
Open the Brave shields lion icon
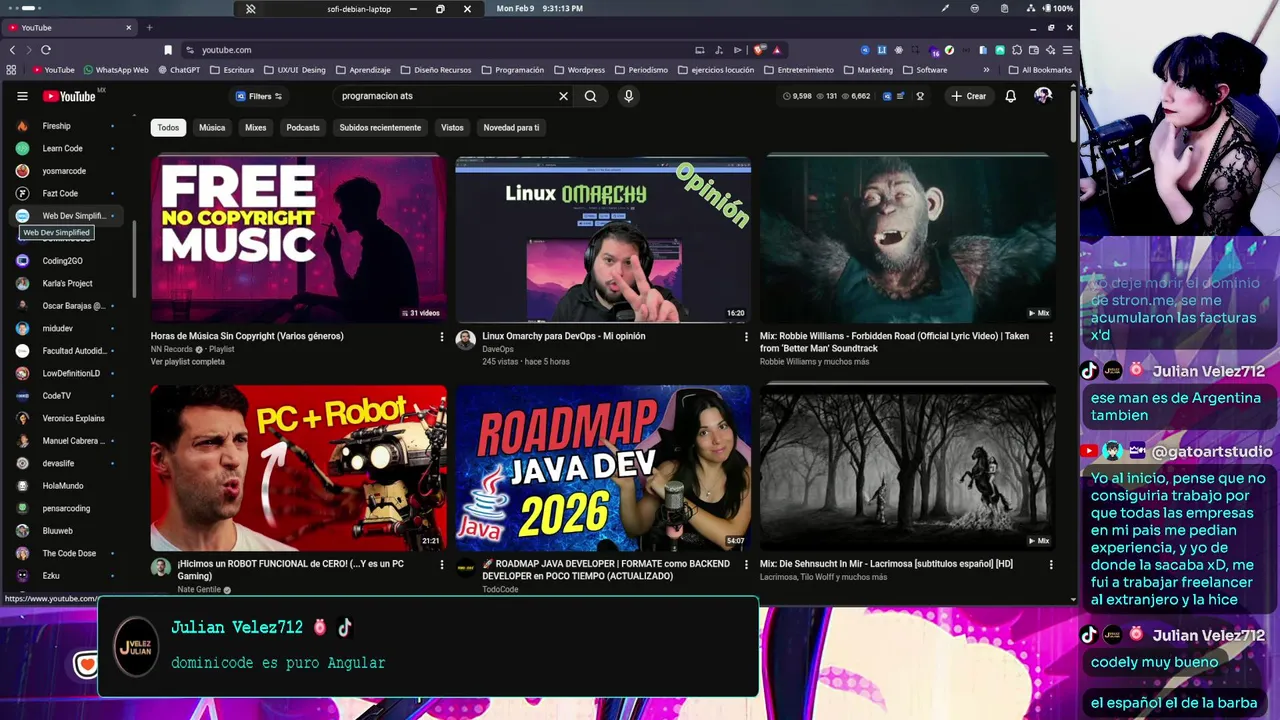click(759, 49)
